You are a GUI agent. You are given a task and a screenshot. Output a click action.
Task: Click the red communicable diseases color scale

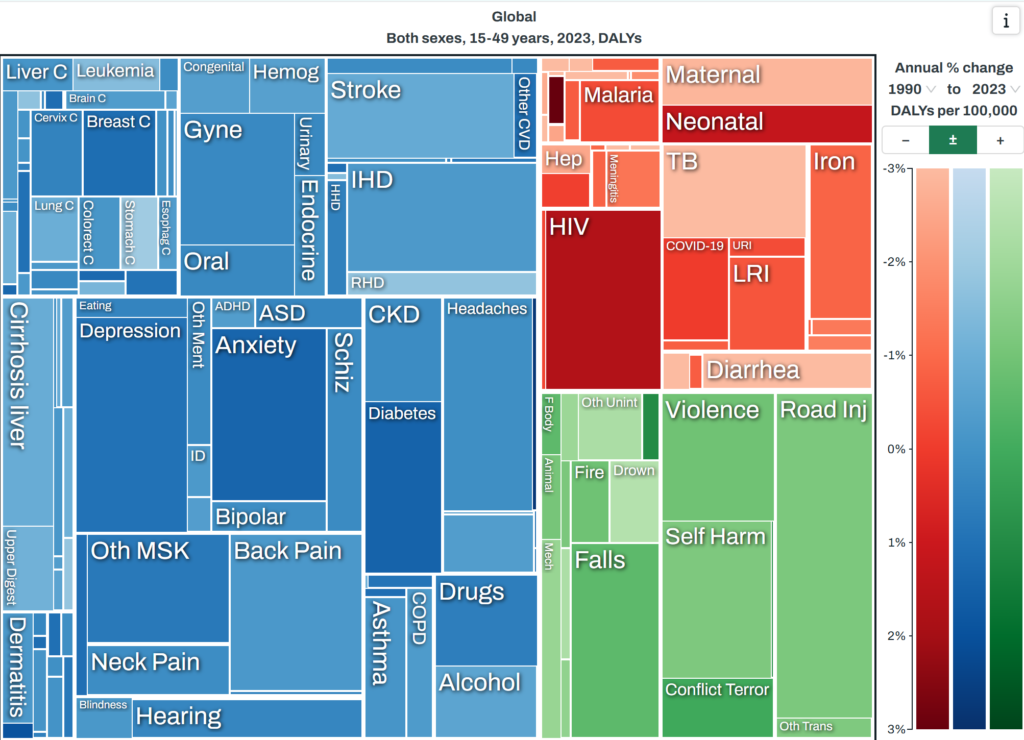(932, 448)
